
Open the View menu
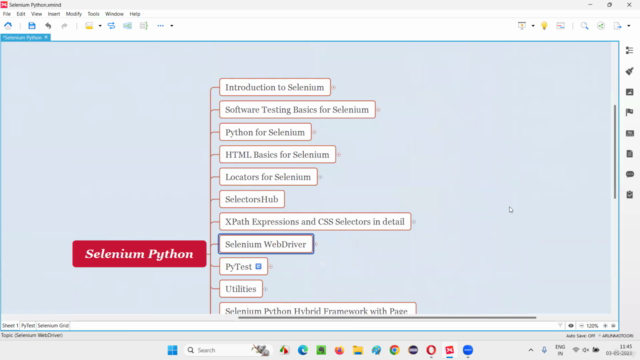[36, 14]
